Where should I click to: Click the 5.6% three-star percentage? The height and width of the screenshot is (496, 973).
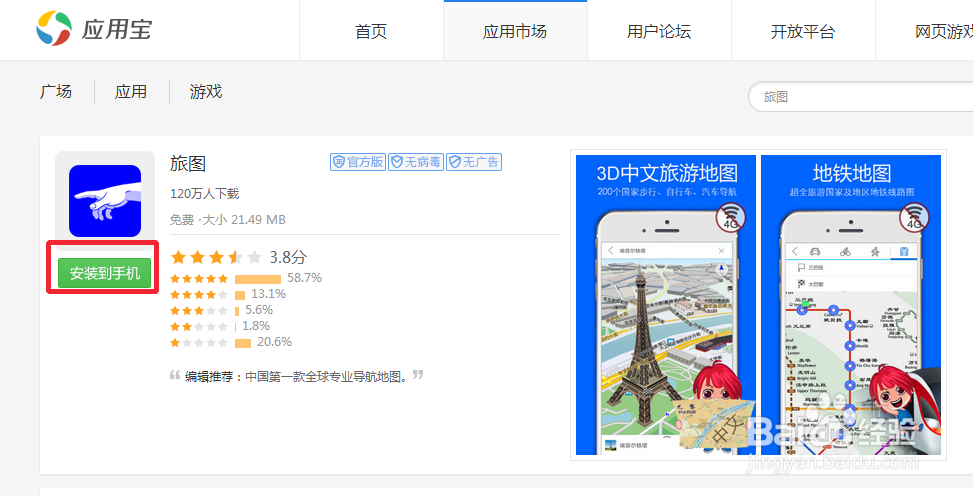point(259,310)
